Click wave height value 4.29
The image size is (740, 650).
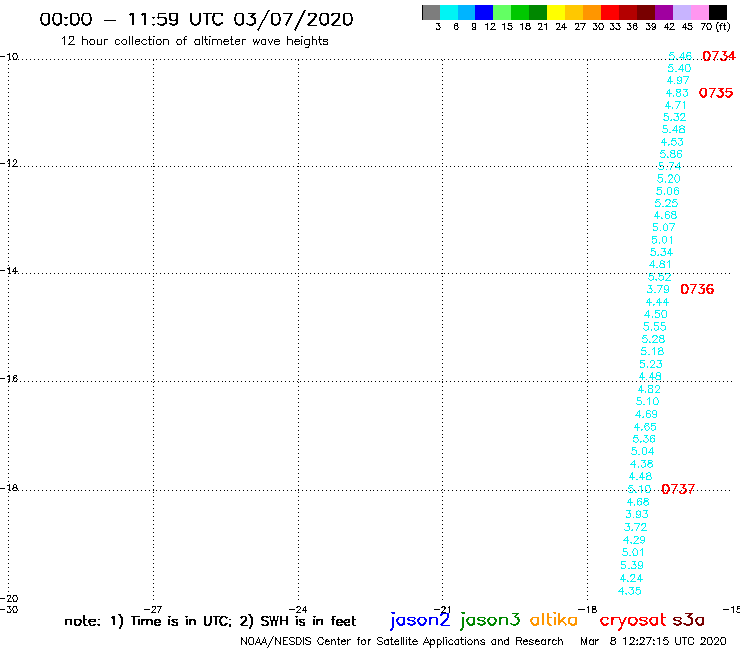click(x=634, y=540)
